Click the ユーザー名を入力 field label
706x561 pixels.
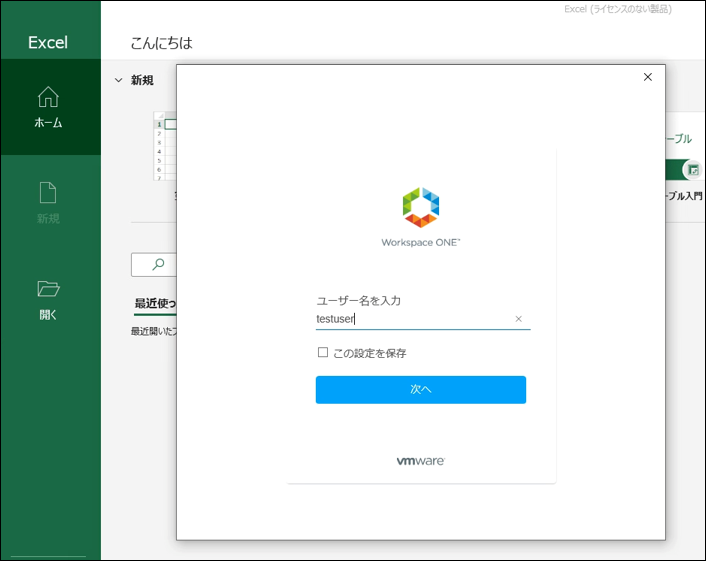pos(358,300)
